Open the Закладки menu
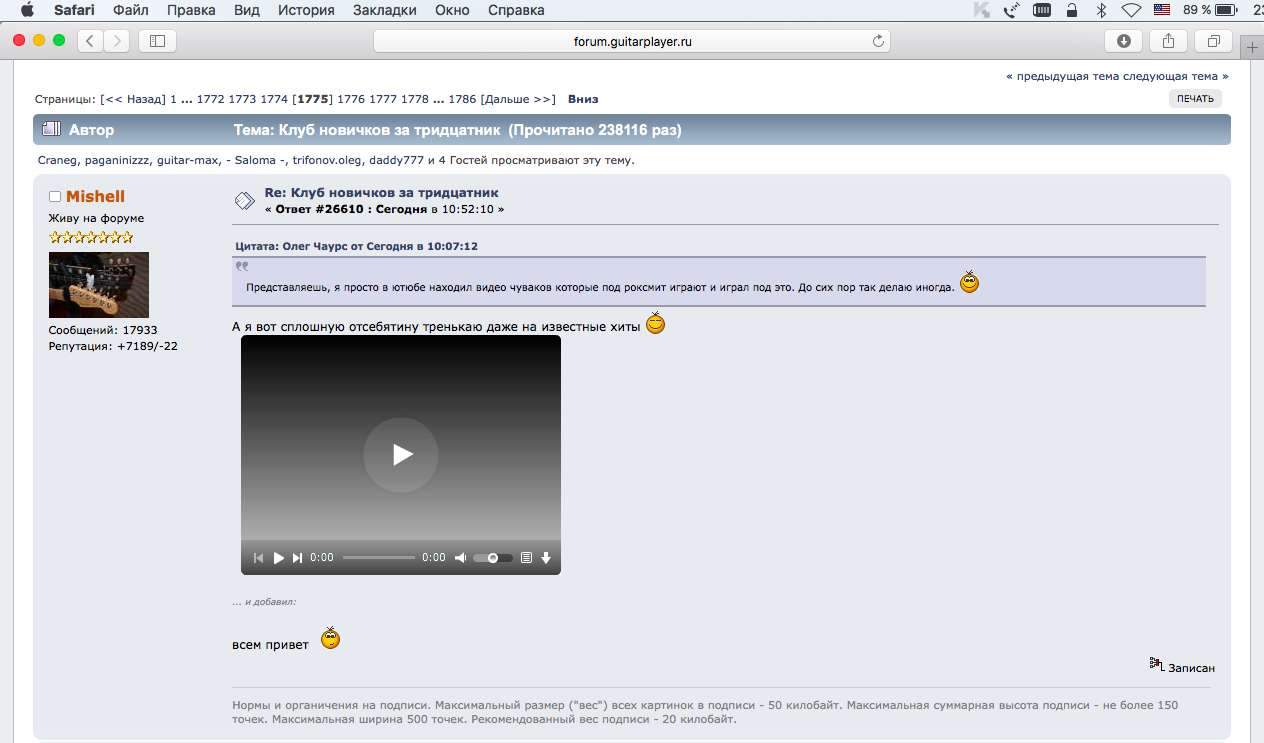 (385, 10)
